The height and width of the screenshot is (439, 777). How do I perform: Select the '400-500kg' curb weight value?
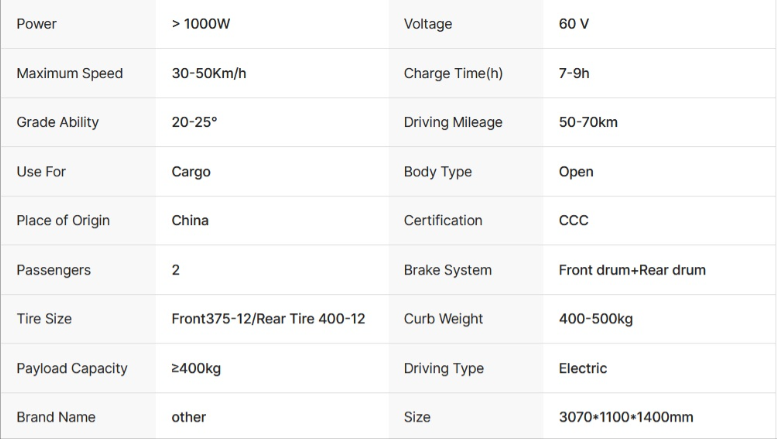pos(595,319)
